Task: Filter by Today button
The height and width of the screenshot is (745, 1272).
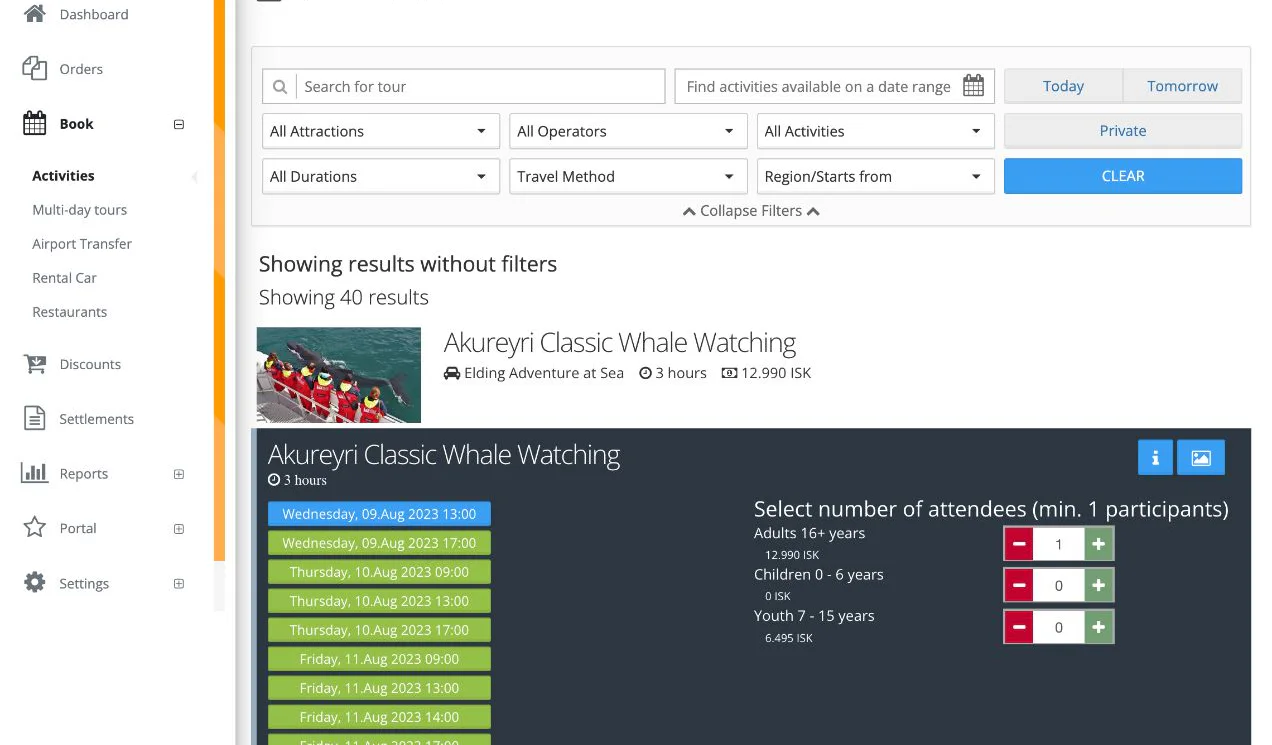Action: [x=1063, y=86]
